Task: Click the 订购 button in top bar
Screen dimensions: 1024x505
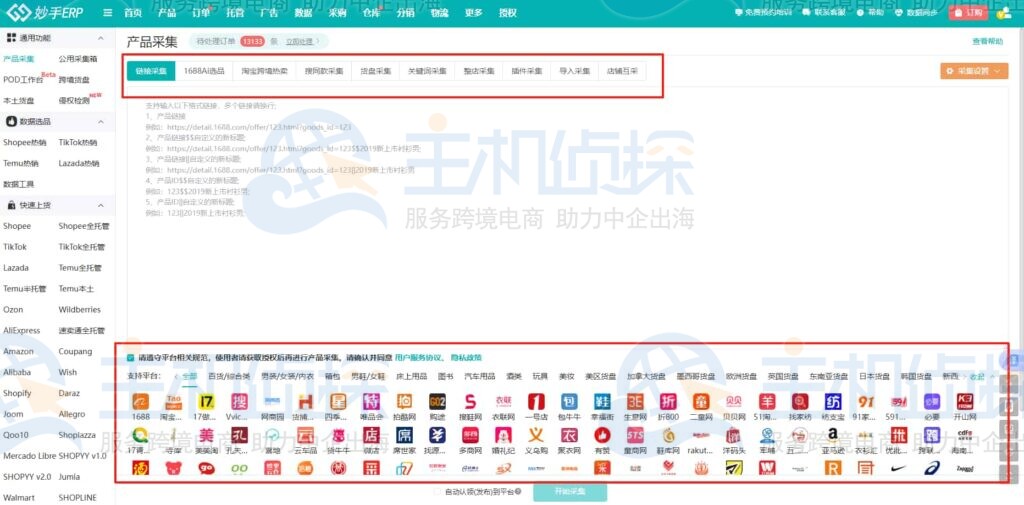Action: [968, 12]
